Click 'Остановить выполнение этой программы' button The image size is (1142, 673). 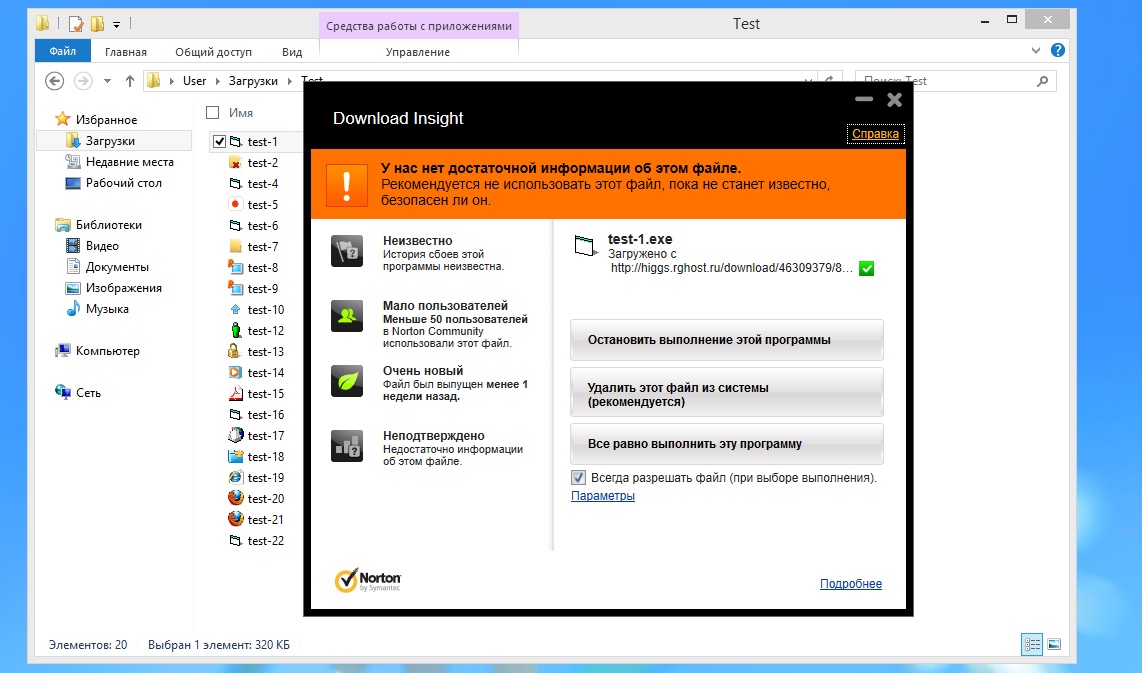(726, 339)
